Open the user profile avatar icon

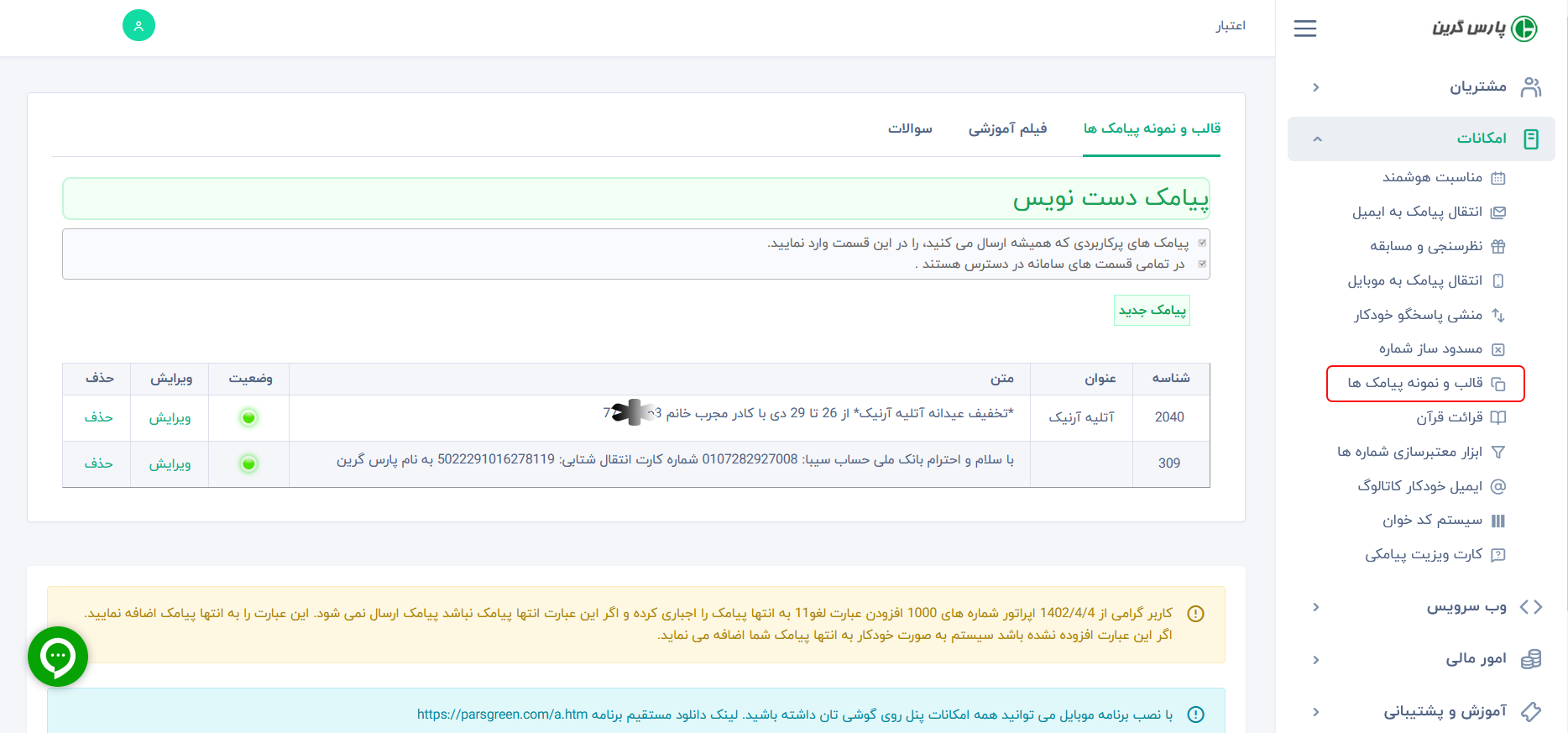139,25
